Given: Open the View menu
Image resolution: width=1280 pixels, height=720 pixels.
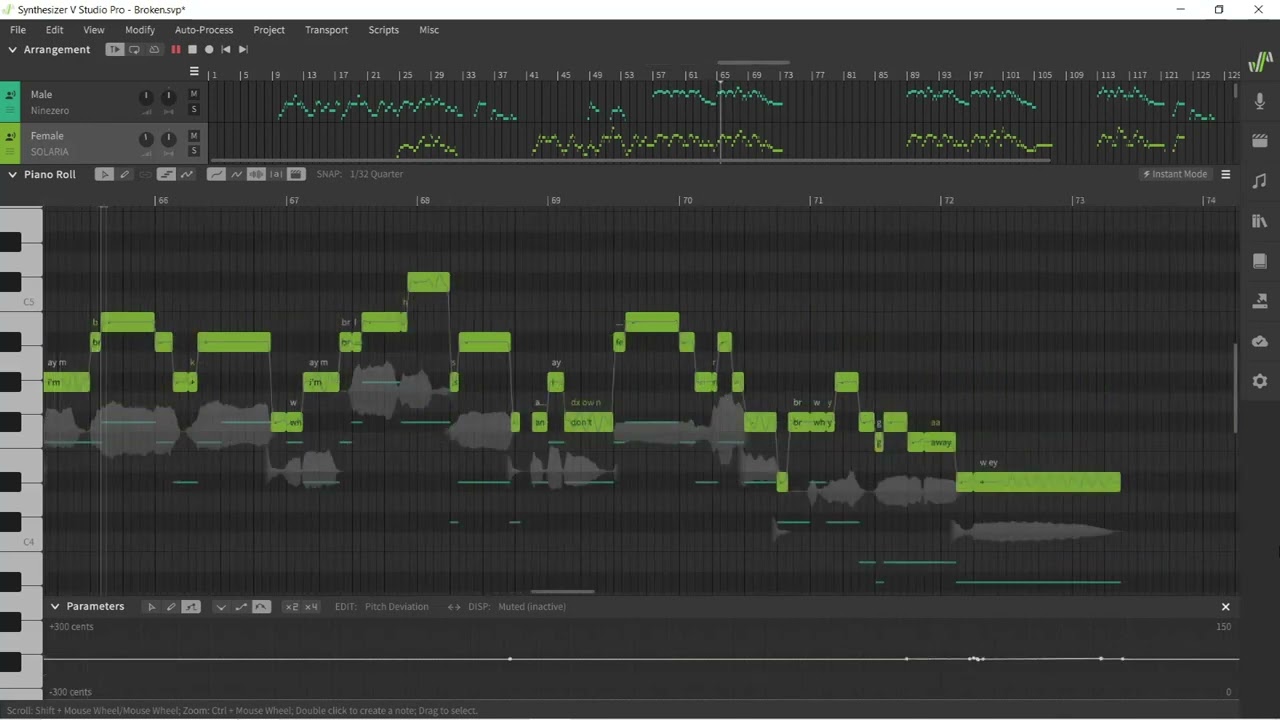Looking at the screenshot, I should click(x=94, y=30).
